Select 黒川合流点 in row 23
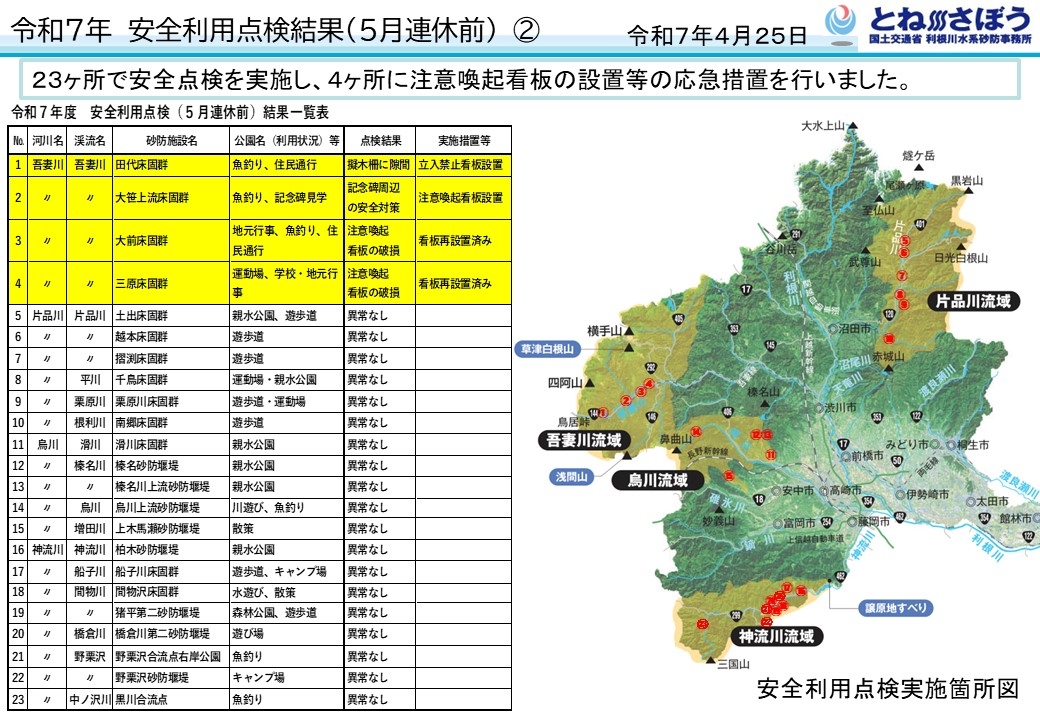 click(141, 699)
